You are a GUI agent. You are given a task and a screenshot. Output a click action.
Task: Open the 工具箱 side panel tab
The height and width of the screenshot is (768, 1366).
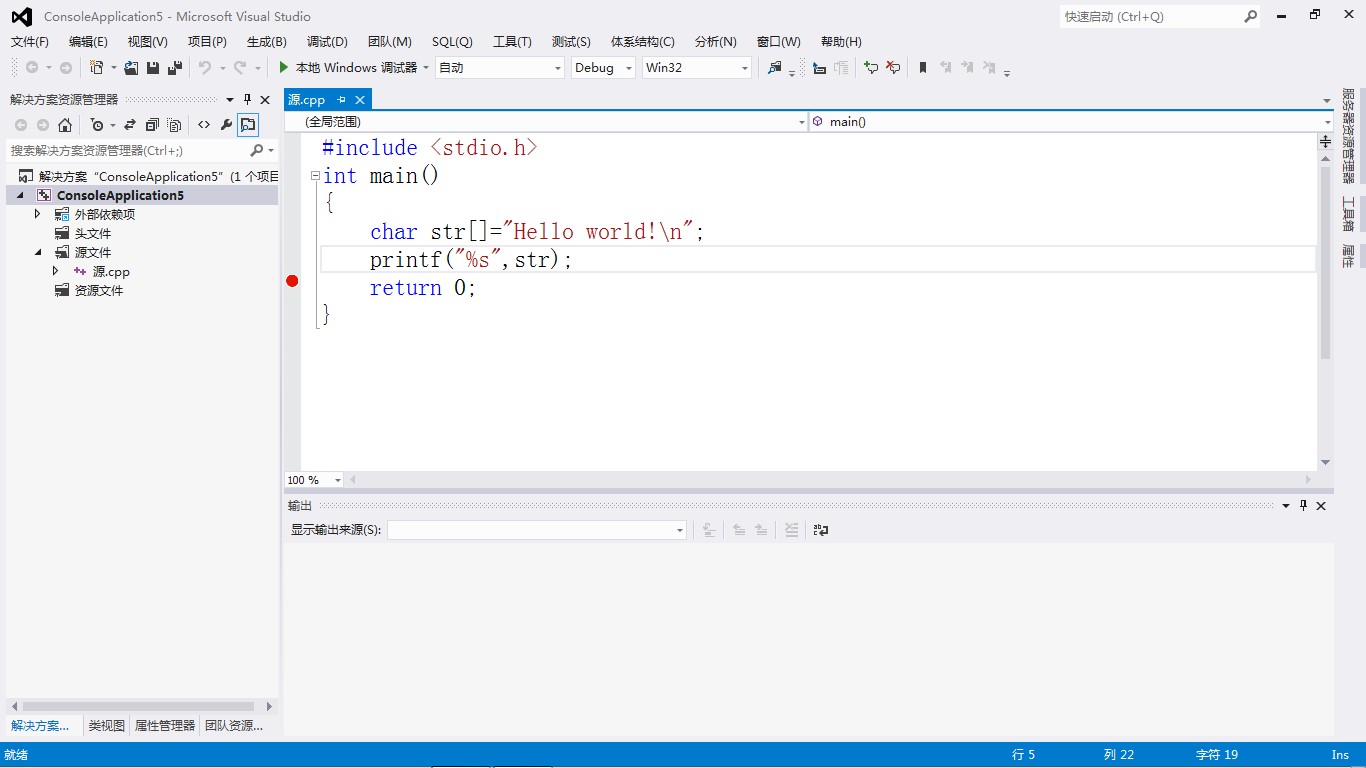coord(1348,214)
